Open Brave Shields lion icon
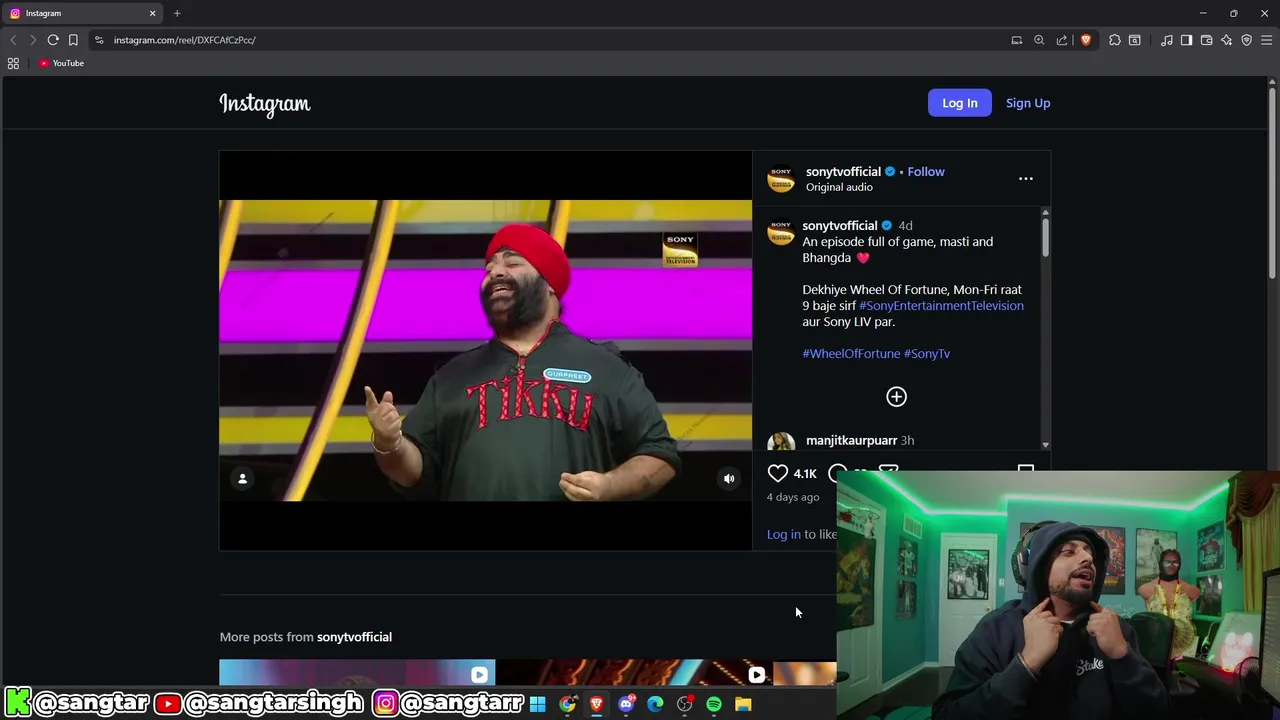The width and height of the screenshot is (1280, 720). tap(1086, 40)
